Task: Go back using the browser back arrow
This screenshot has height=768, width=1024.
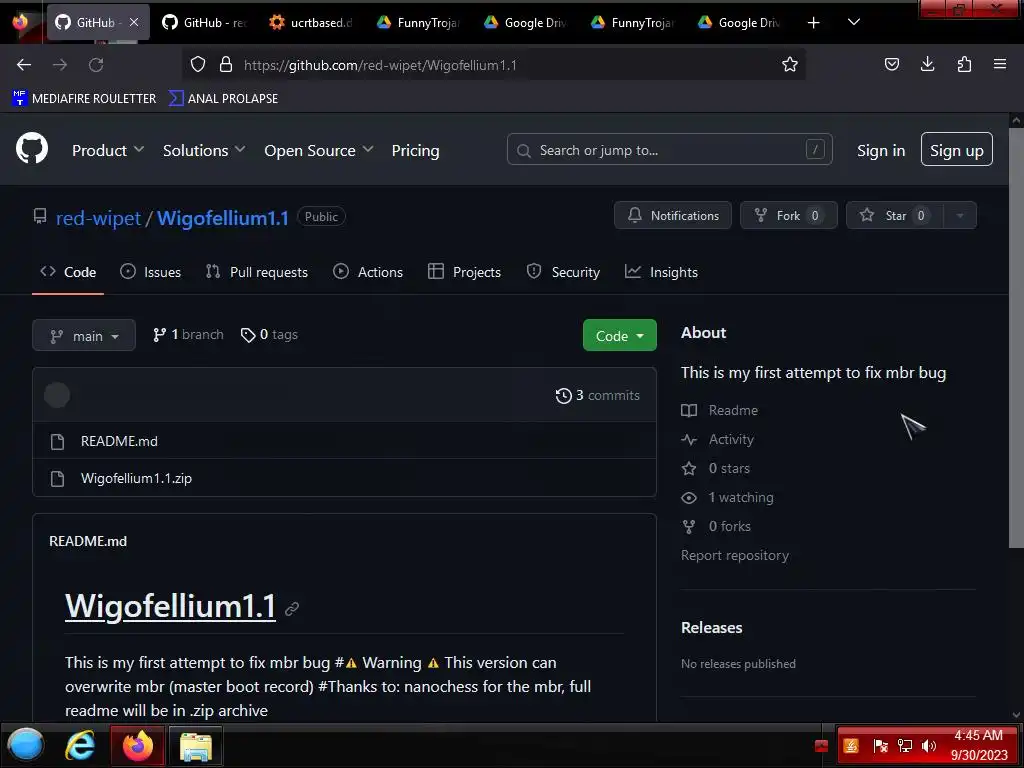Action: [24, 65]
